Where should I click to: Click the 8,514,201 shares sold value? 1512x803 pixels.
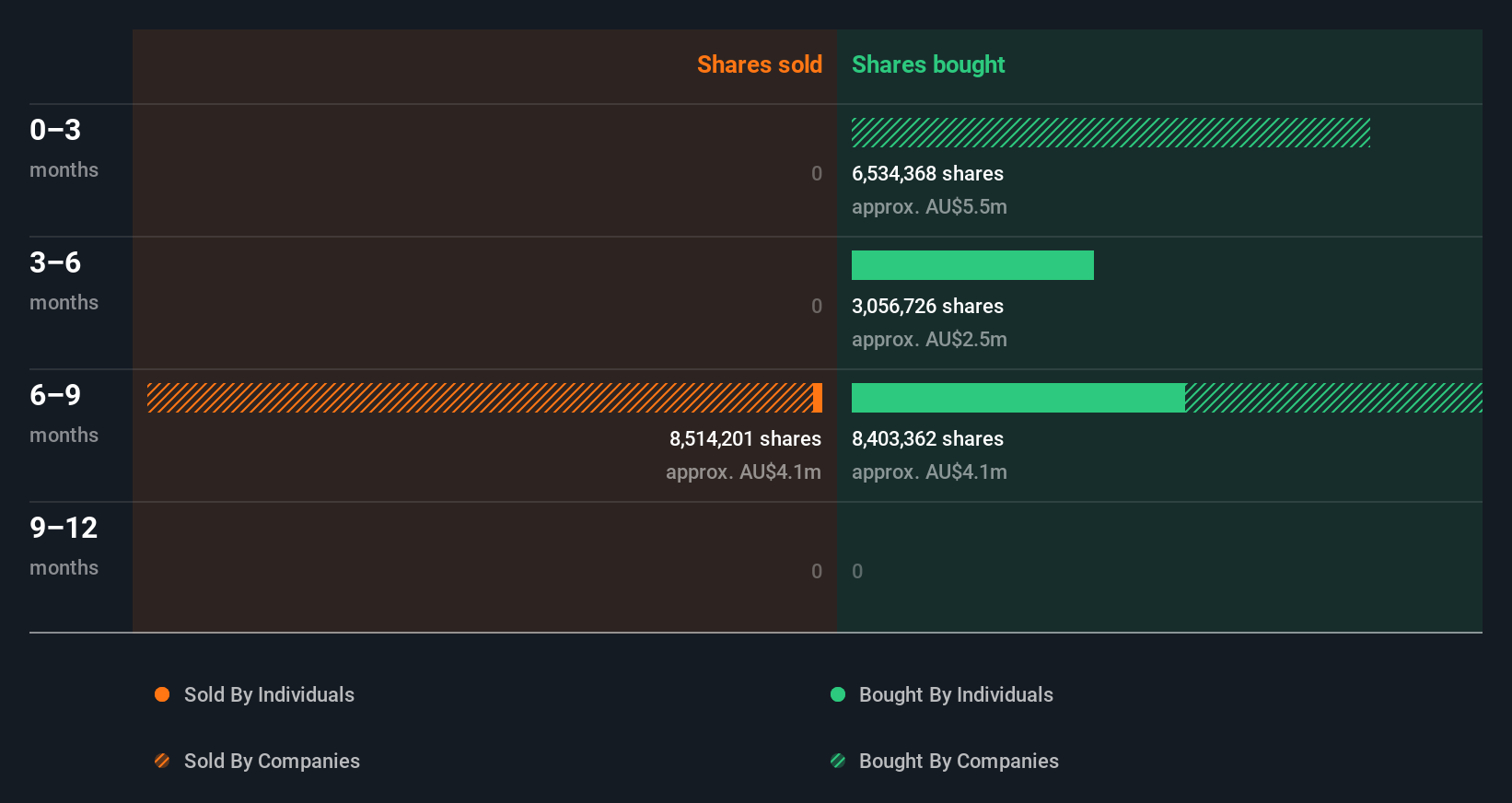(745, 438)
